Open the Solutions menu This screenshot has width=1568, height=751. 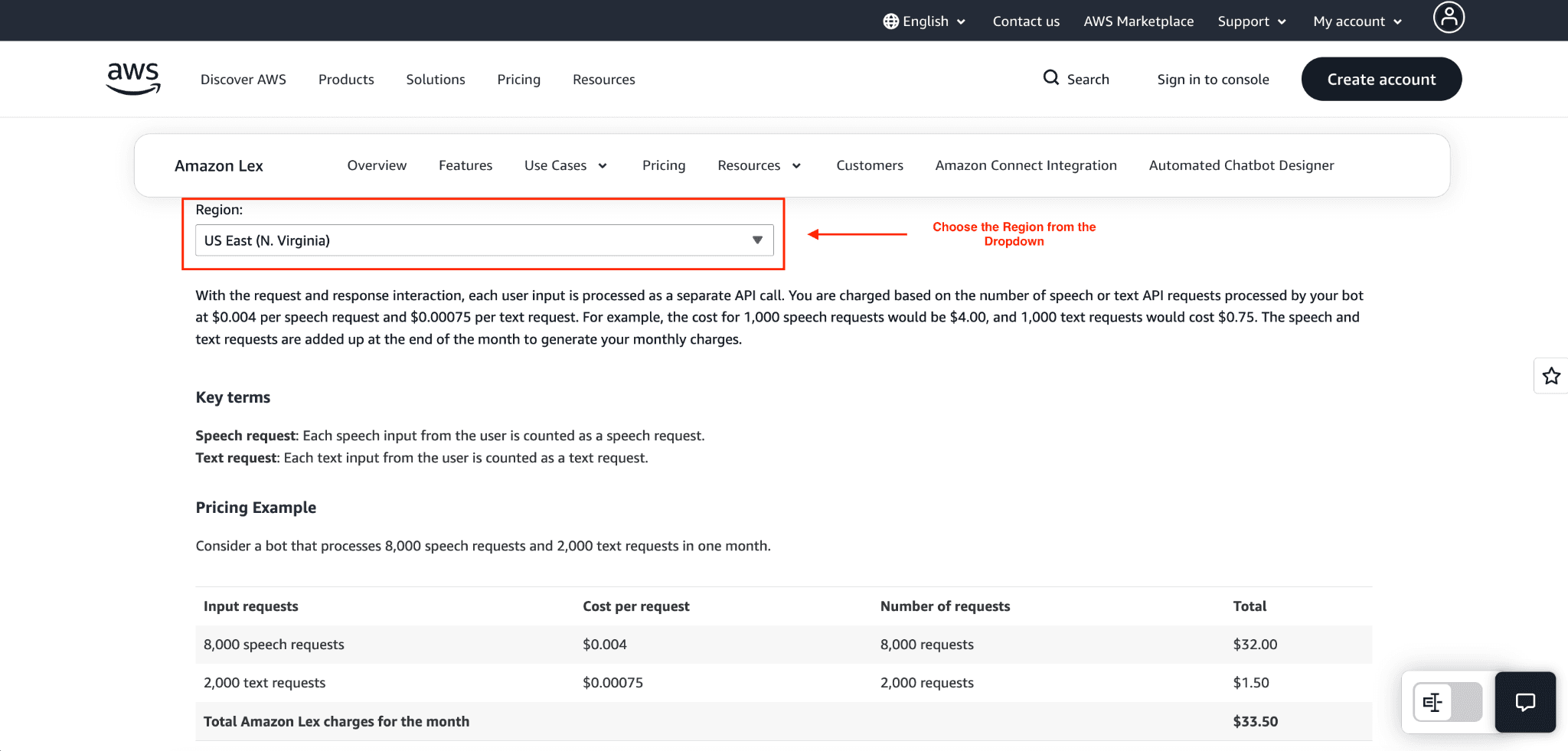click(x=436, y=80)
